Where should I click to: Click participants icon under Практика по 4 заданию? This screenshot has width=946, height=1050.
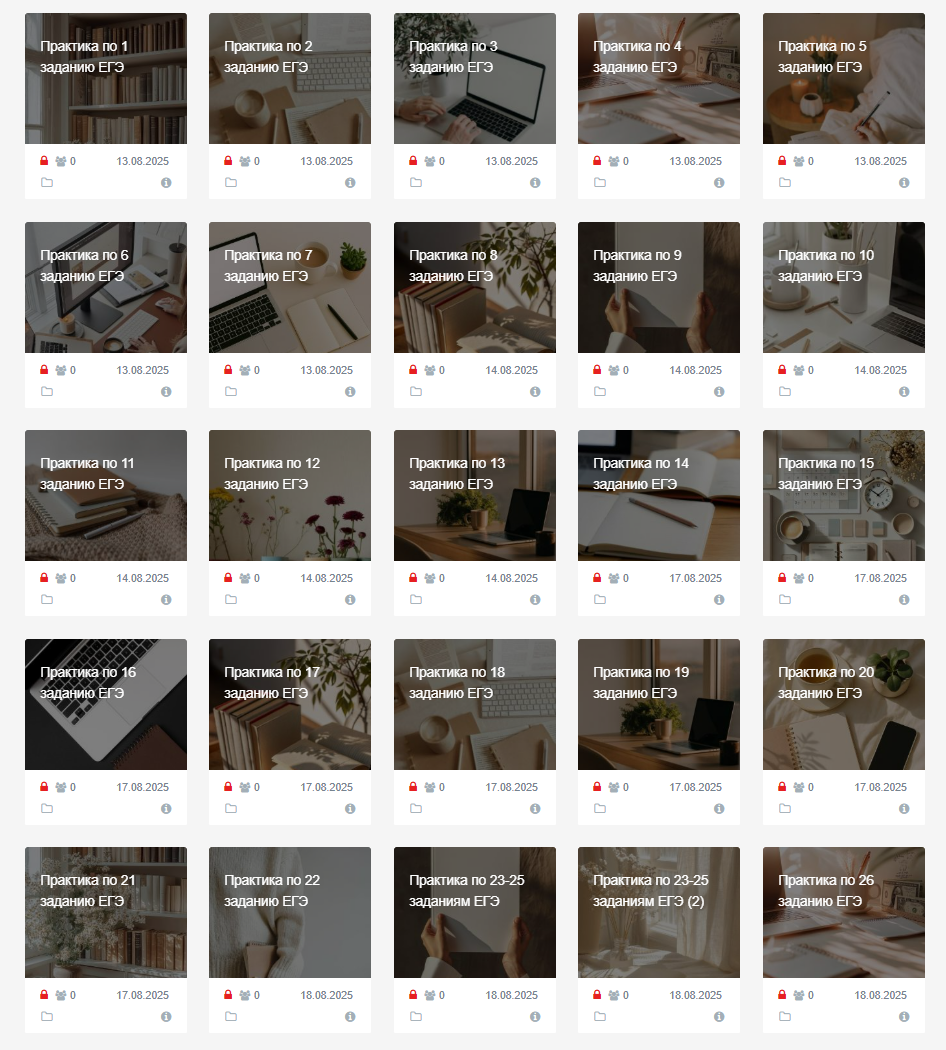pyautogui.click(x=614, y=161)
